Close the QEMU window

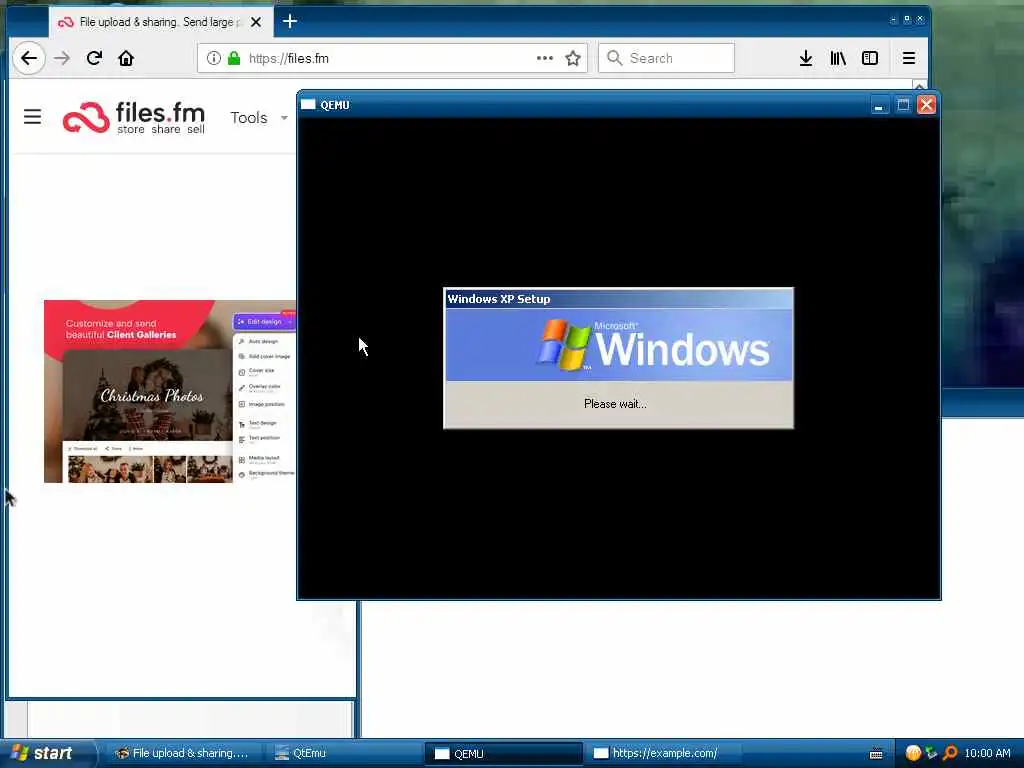coord(927,105)
